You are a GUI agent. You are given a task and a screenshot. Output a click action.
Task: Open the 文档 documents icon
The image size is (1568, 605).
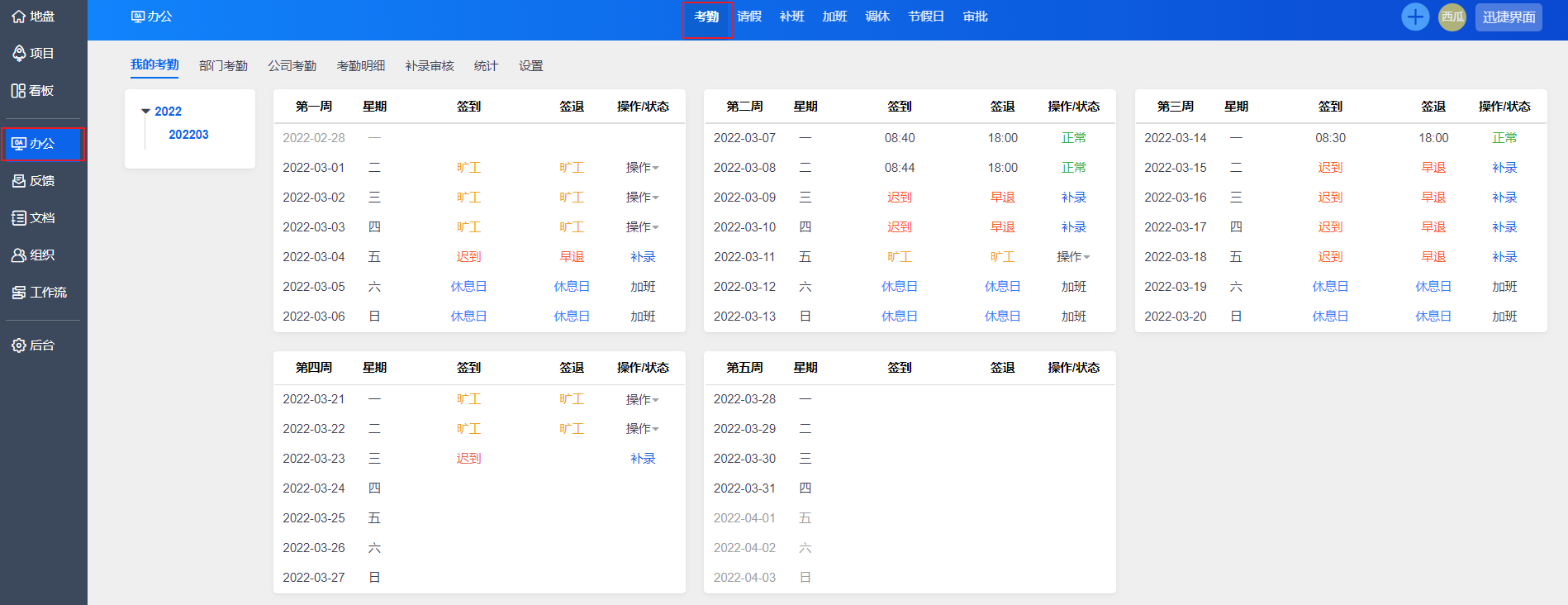[18, 218]
